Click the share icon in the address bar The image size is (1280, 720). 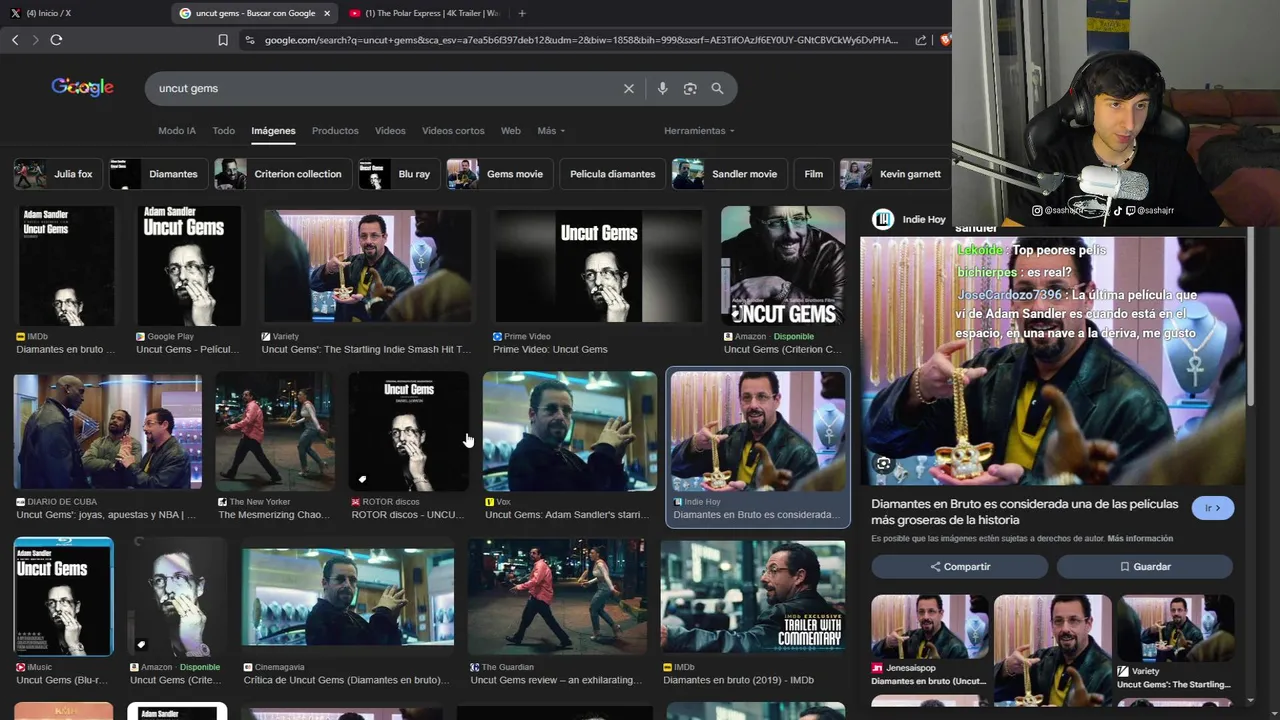click(x=920, y=40)
